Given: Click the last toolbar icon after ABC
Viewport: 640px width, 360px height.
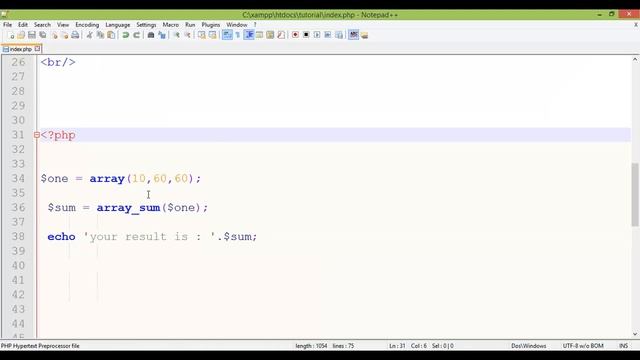Looking at the screenshot, I should (x=364, y=35).
